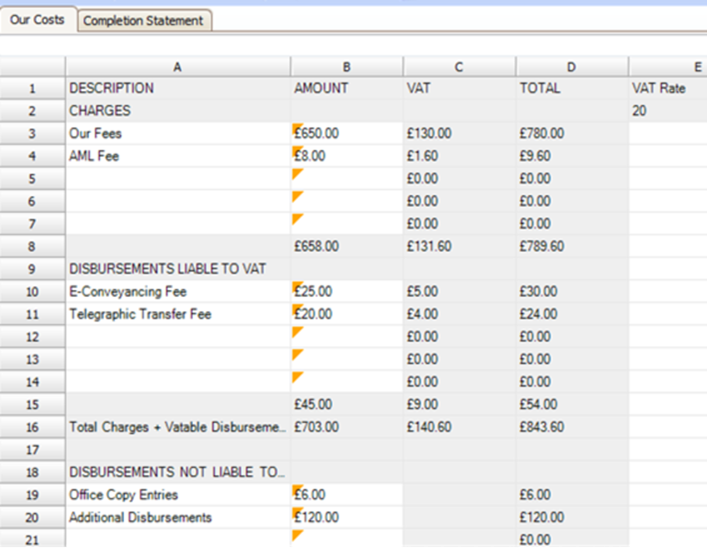The height and width of the screenshot is (548, 707).
Task: Click the charges subtotal VAT £131.60 cell
Action: [459, 246]
